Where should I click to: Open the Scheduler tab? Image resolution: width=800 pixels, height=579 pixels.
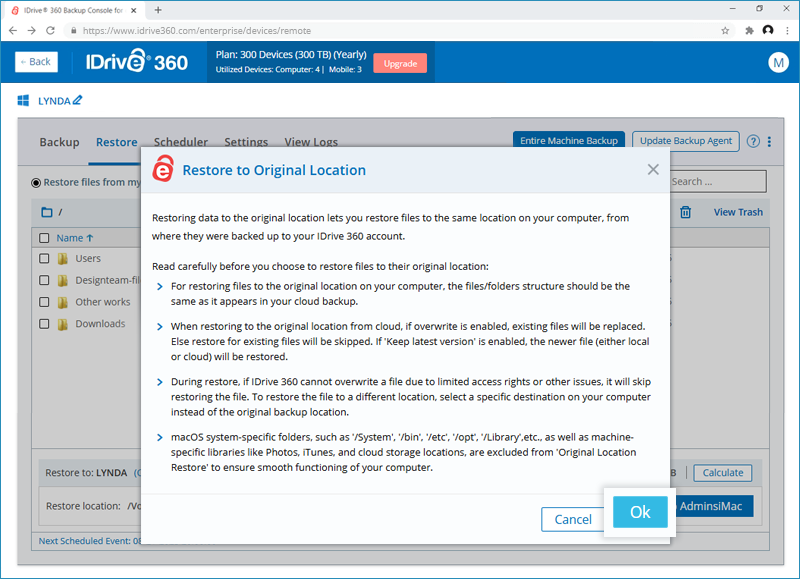[181, 141]
